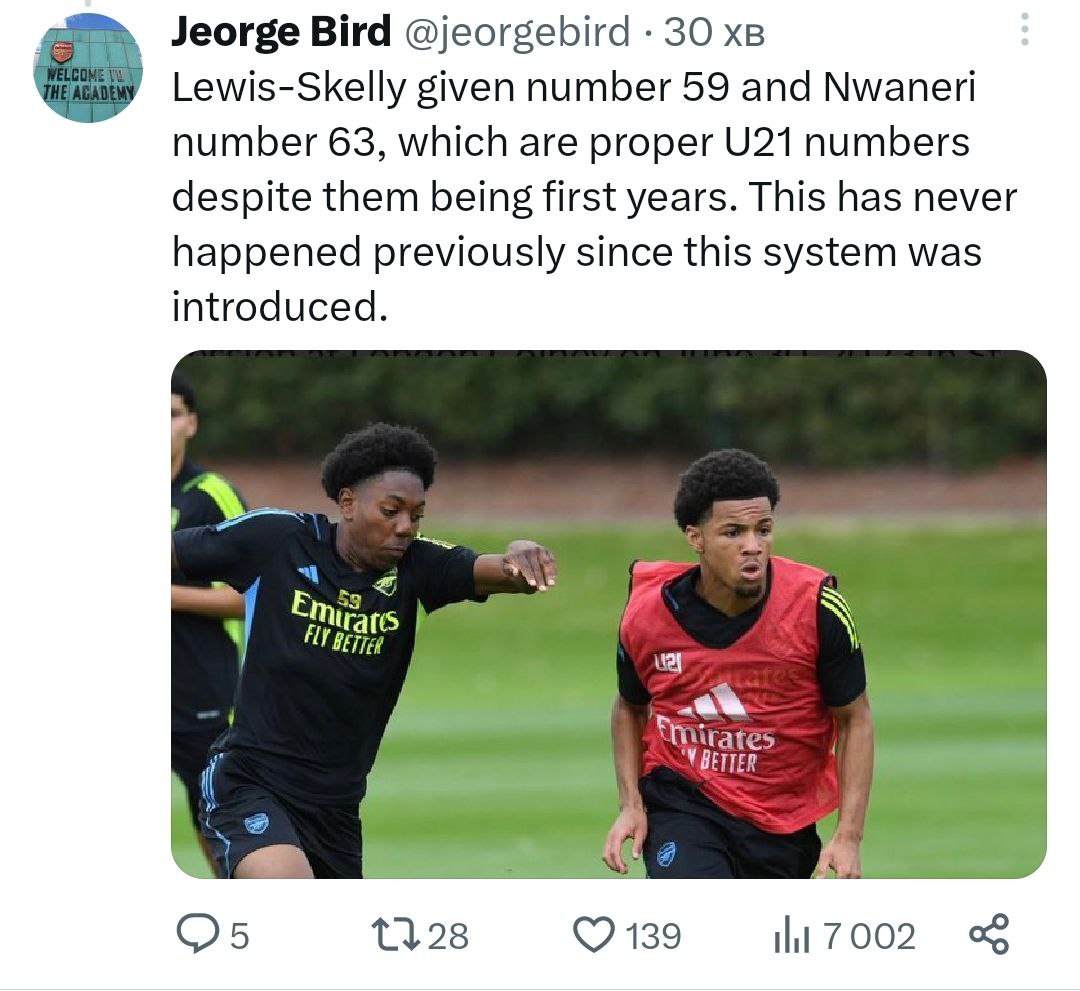Share the tweet via the share icon
Screen dimensions: 1080x991
point(989,935)
